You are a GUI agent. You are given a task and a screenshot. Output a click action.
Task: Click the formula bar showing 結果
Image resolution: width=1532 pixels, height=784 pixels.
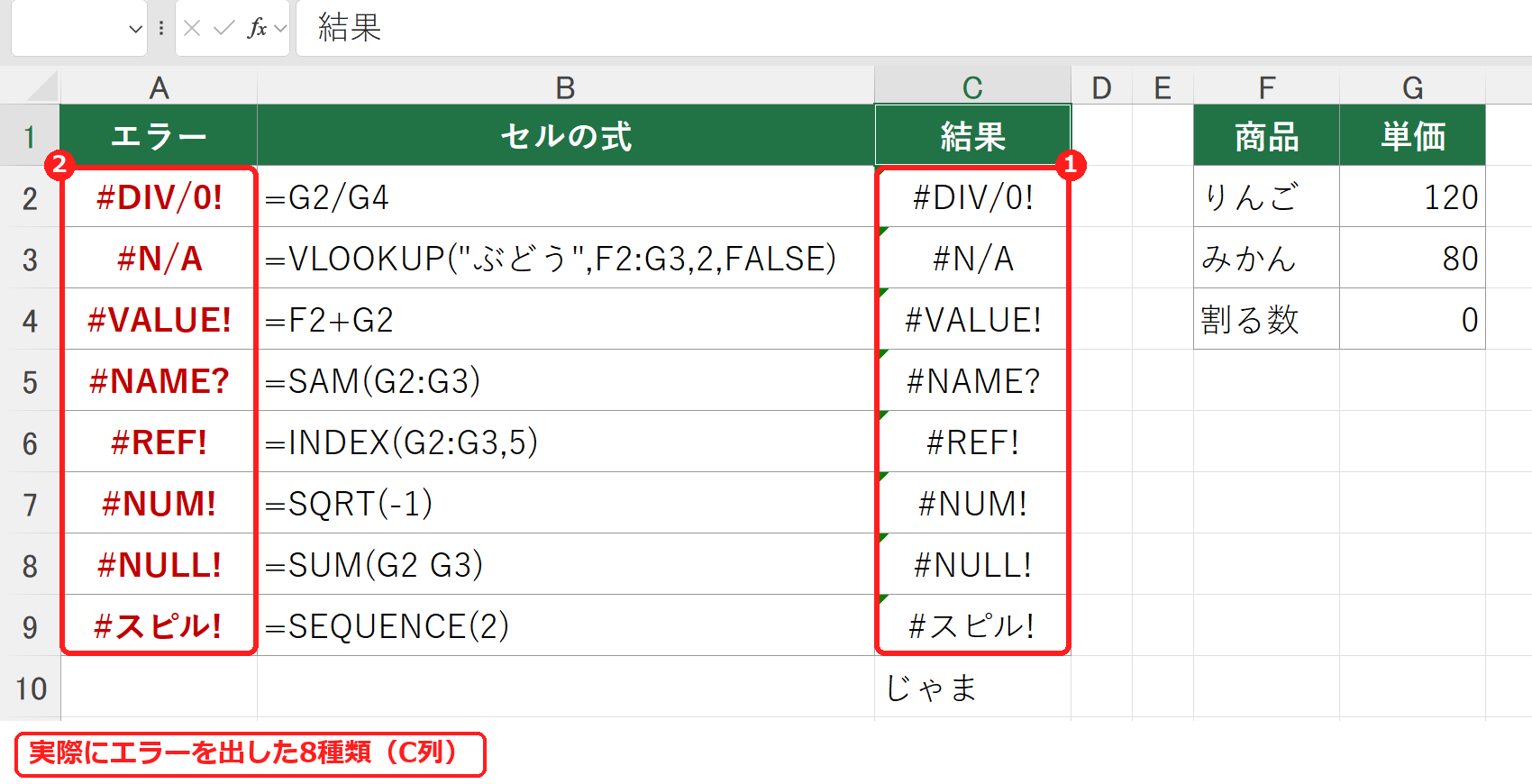point(914,29)
